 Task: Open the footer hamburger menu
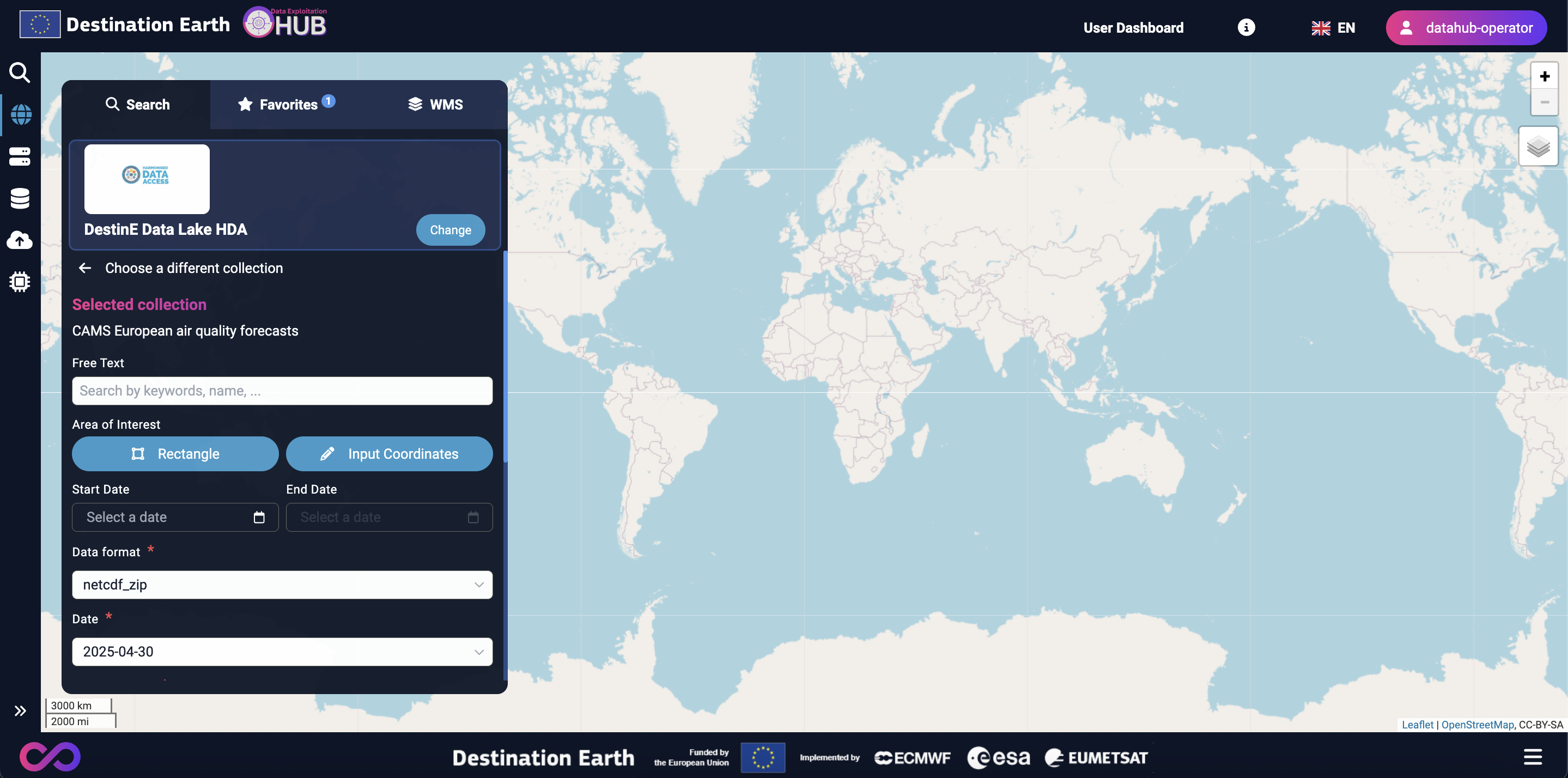pos(1532,757)
